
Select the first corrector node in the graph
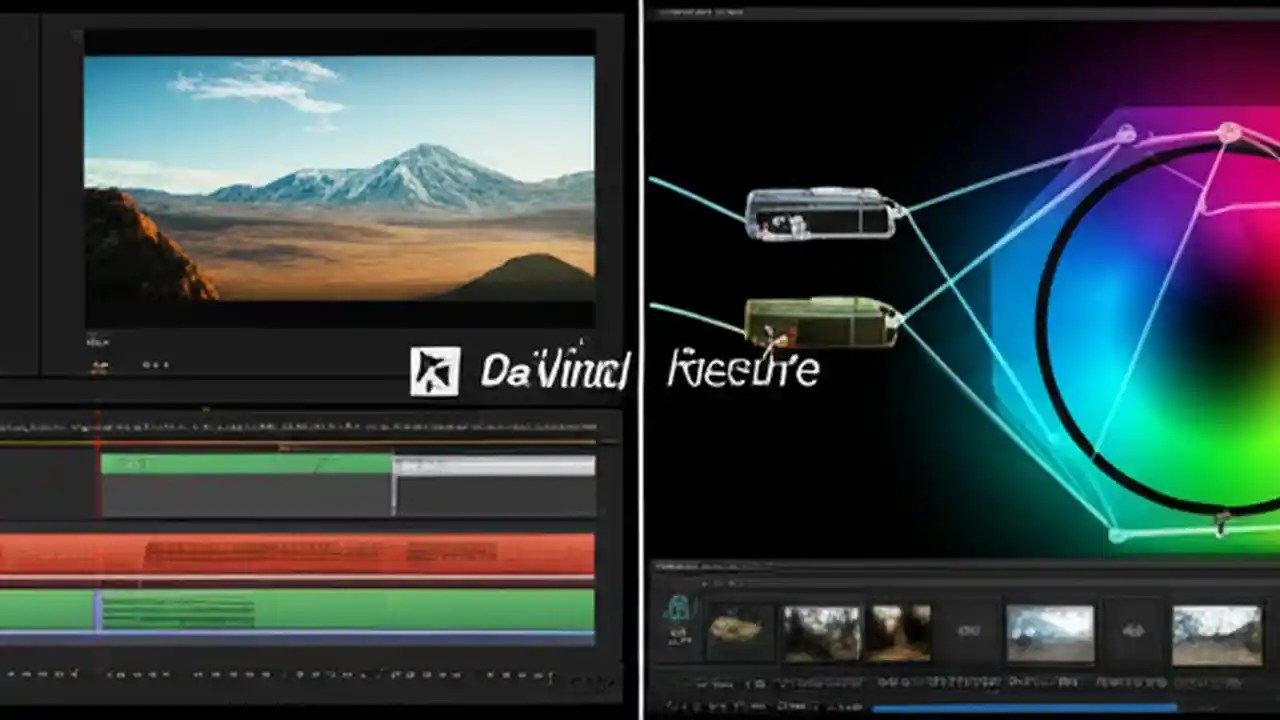(820, 214)
